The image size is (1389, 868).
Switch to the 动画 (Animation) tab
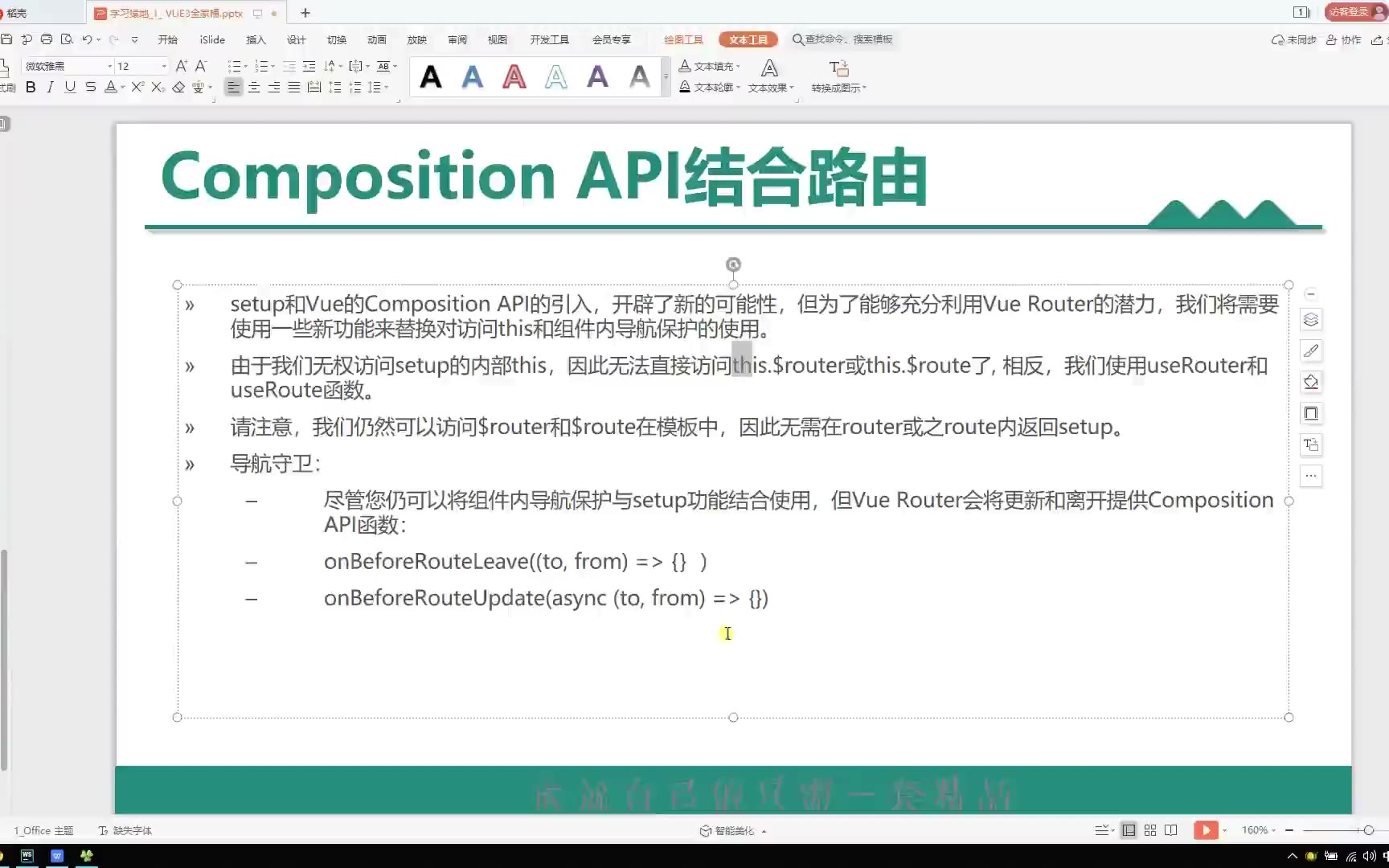pyautogui.click(x=376, y=39)
